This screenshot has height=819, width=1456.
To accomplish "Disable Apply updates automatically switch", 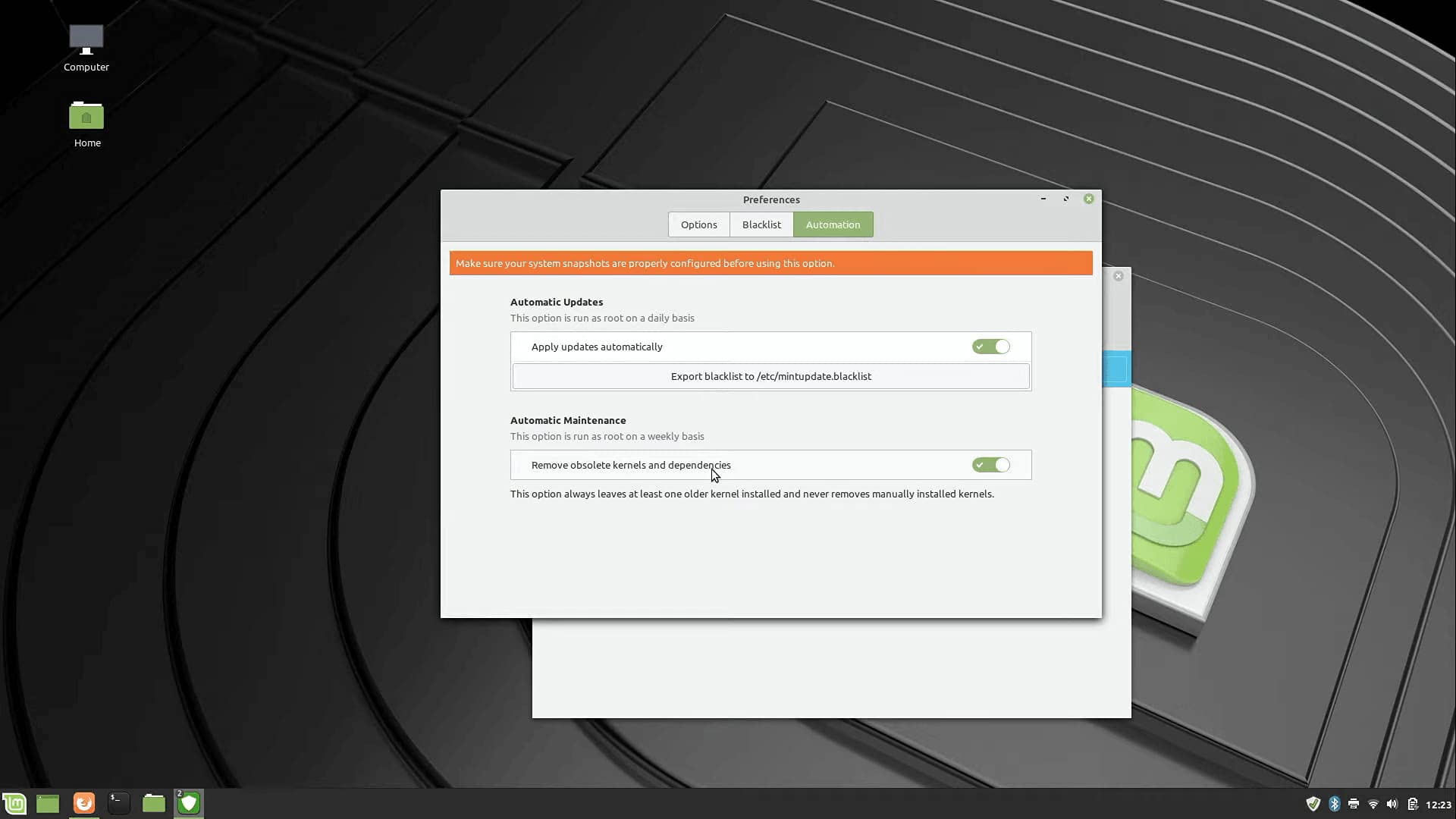I will 990,347.
